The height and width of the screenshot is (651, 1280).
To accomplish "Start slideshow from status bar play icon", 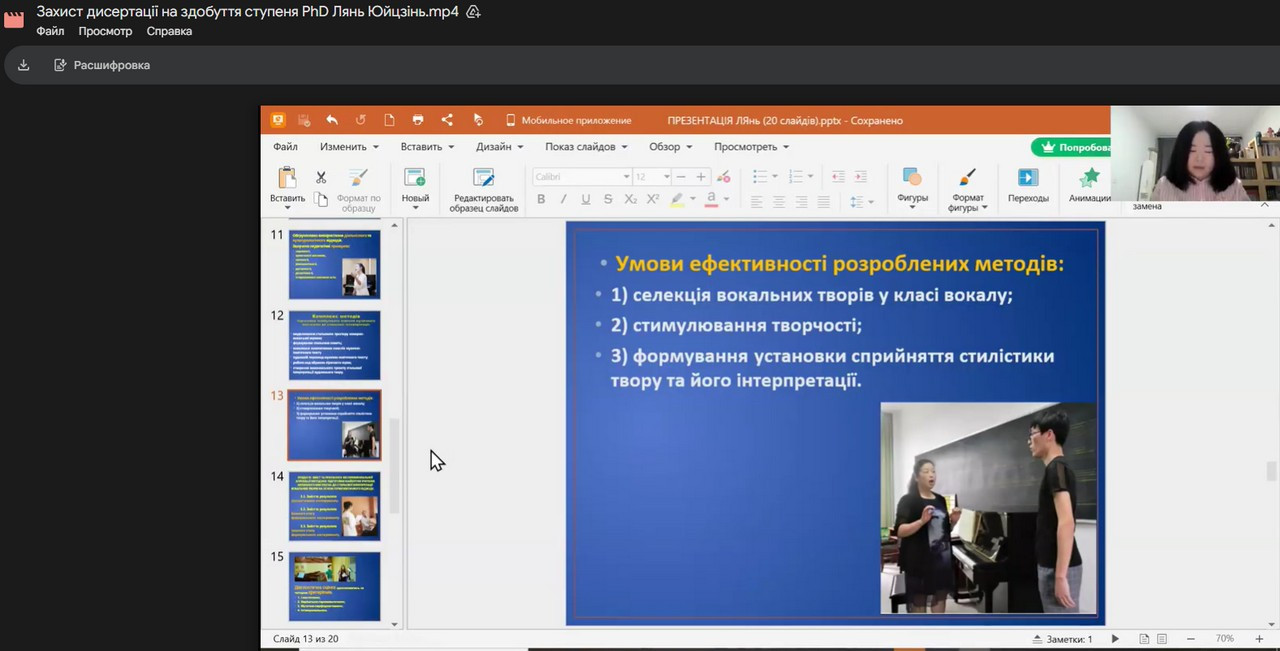I will tap(1115, 639).
